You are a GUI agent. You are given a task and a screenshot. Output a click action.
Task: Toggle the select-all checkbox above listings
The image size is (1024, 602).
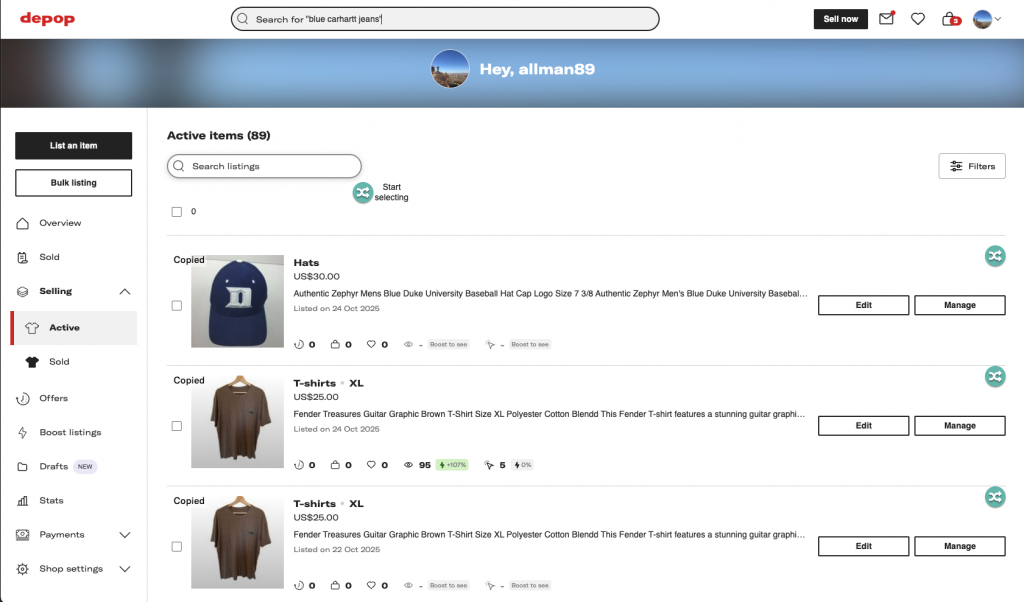coord(177,212)
